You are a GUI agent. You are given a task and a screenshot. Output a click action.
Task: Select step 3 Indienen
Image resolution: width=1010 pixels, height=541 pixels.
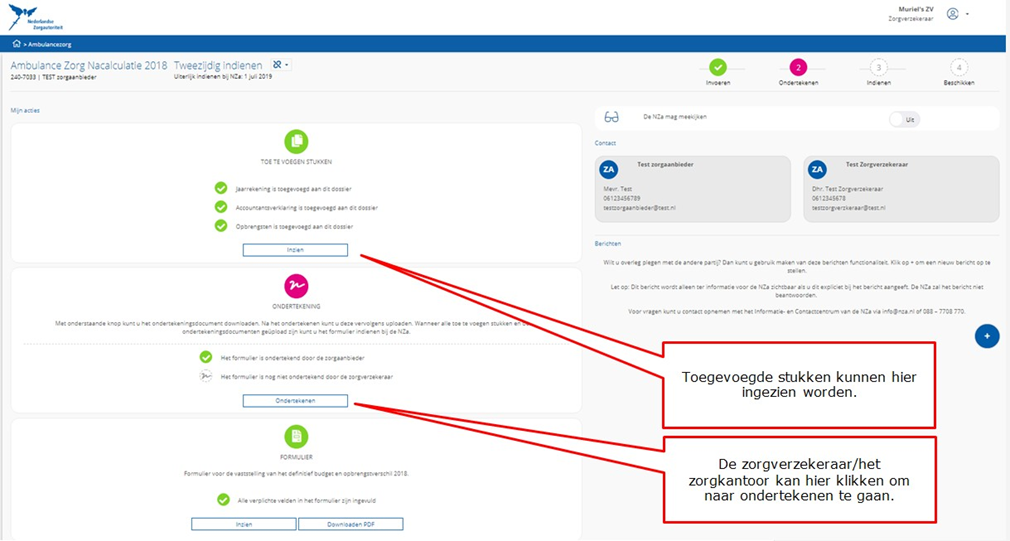coord(879,67)
